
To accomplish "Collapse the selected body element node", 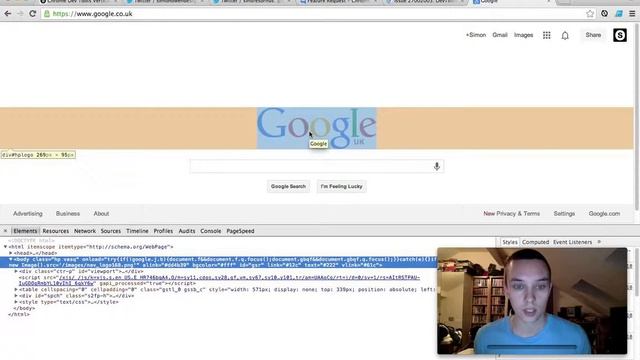I will tap(11, 259).
